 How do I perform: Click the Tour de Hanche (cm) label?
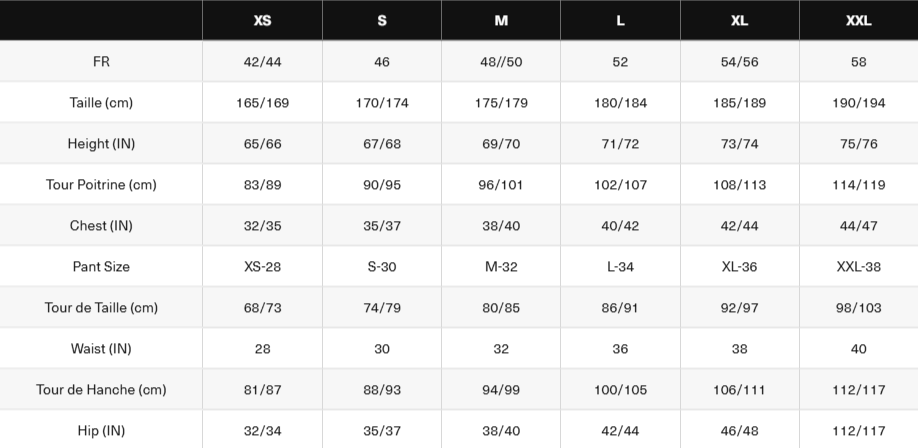[x=101, y=390]
